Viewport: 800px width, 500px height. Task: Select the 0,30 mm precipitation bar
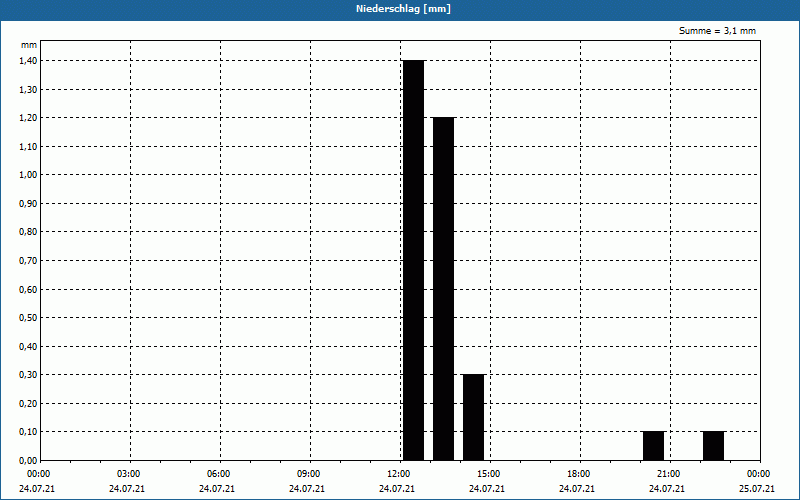473,417
